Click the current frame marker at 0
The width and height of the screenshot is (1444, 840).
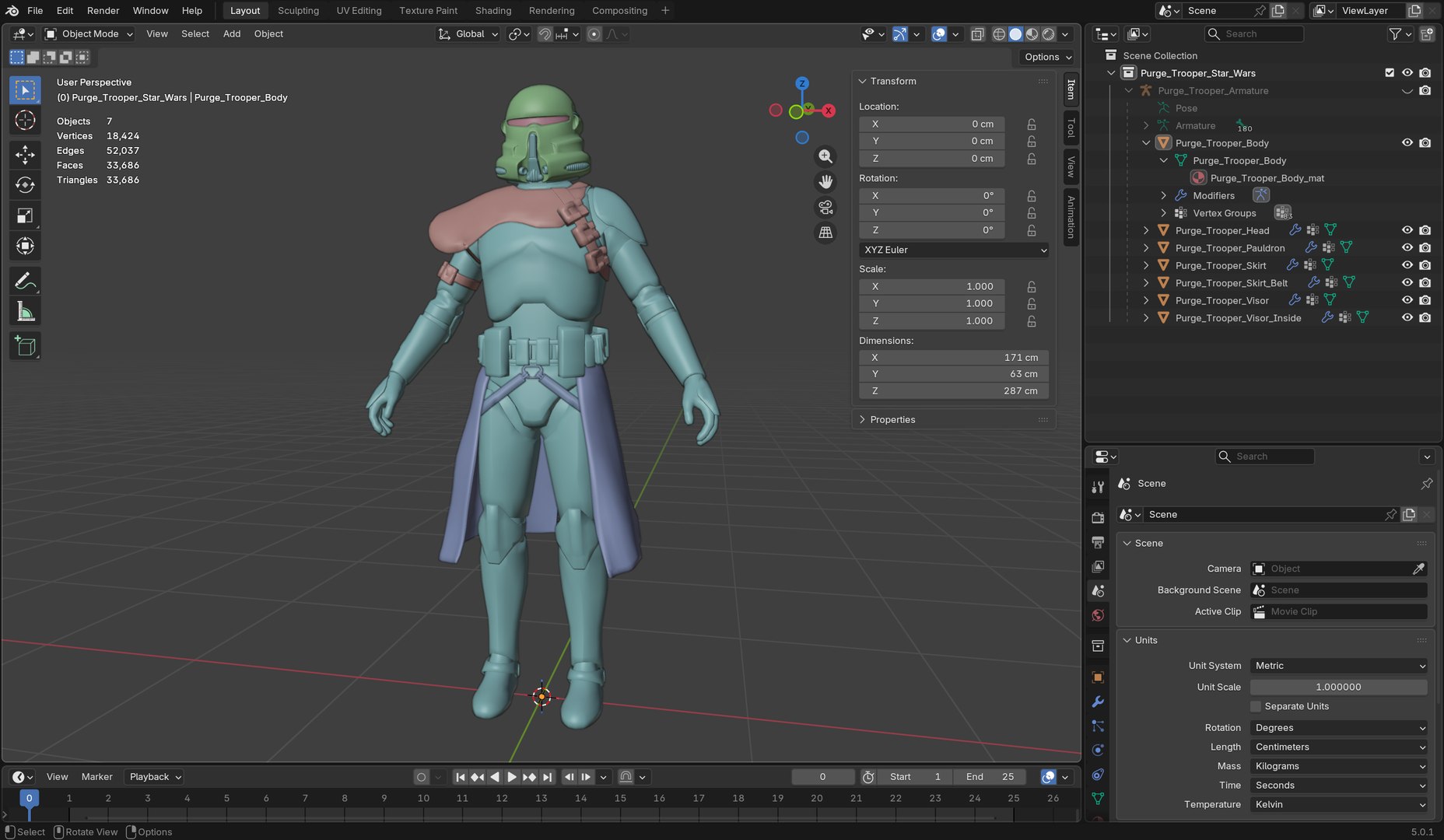[x=29, y=798]
